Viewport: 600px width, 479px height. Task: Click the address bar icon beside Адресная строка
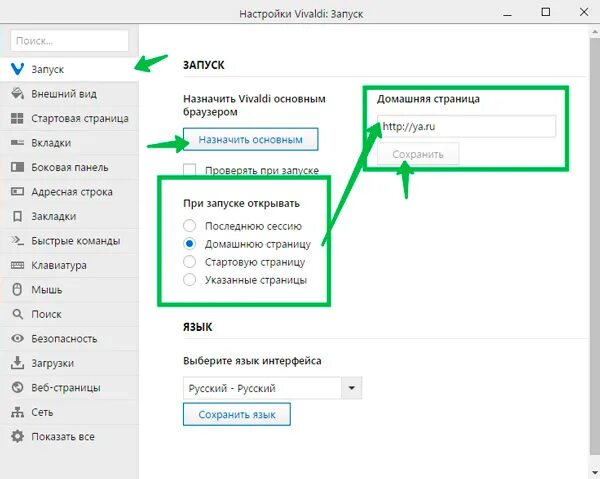pos(17,191)
